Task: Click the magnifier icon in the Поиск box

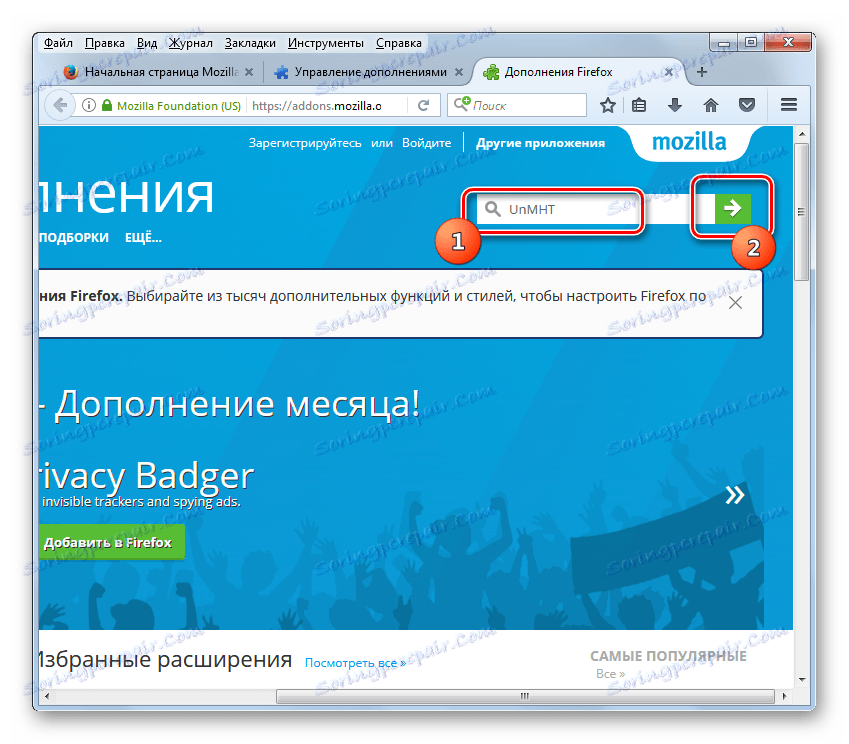Action: [x=462, y=104]
